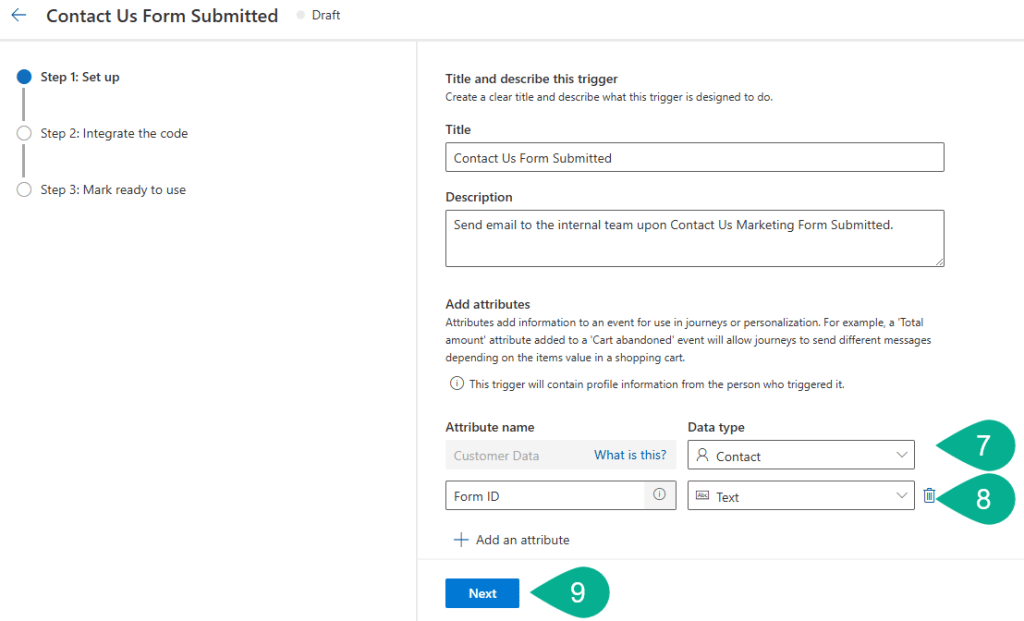Delete the Form ID attribute with trash icon
The image size is (1024, 621).
929,496
